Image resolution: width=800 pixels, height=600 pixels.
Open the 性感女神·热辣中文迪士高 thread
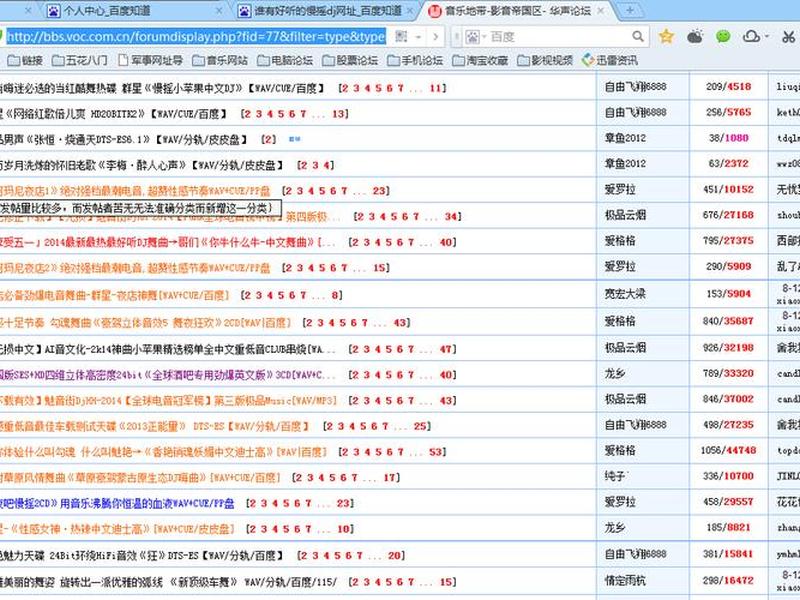pos(117,529)
